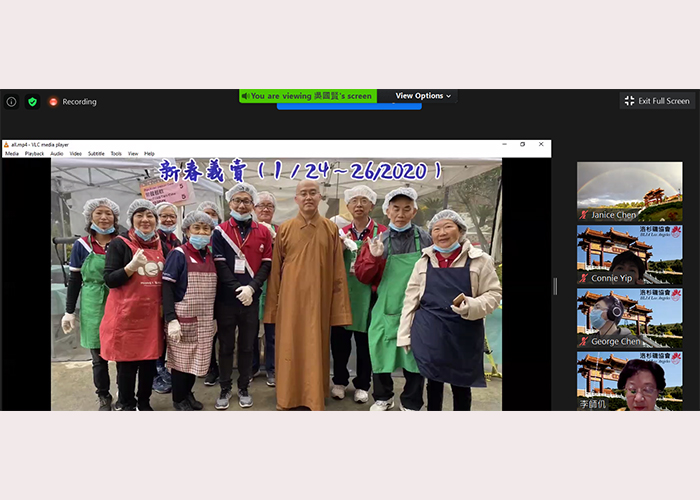Open the VLC Playback menu
This screenshot has height=500, width=700.
(x=34, y=154)
